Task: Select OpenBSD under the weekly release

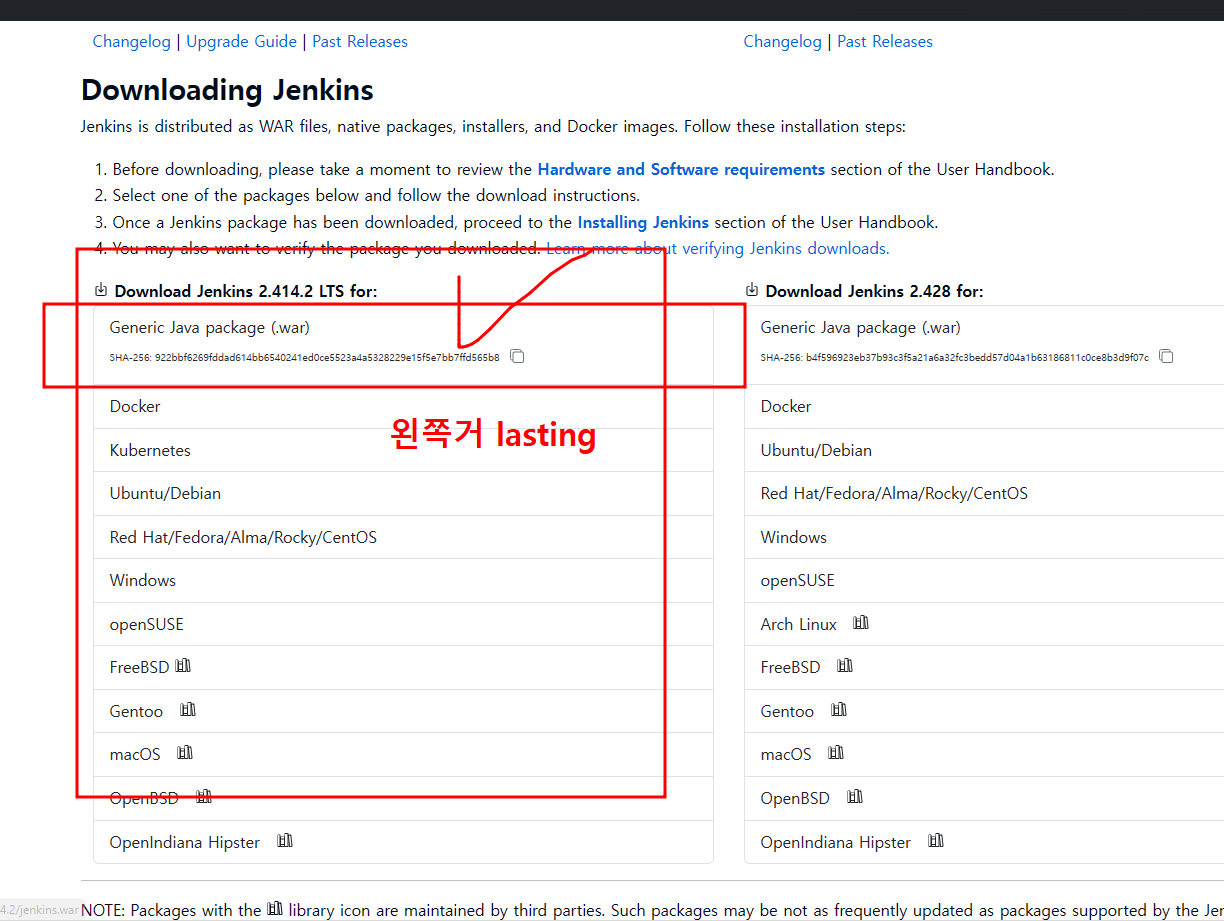Action: tap(984, 798)
